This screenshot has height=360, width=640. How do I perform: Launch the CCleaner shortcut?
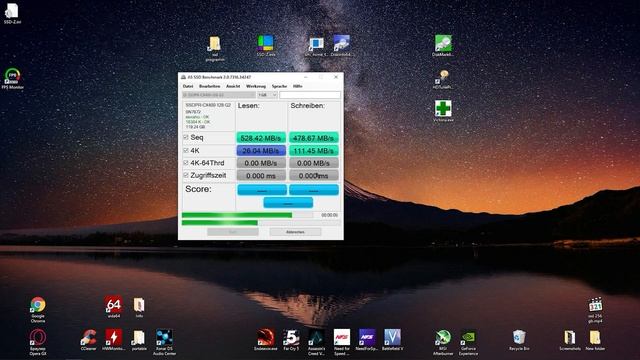point(89,340)
